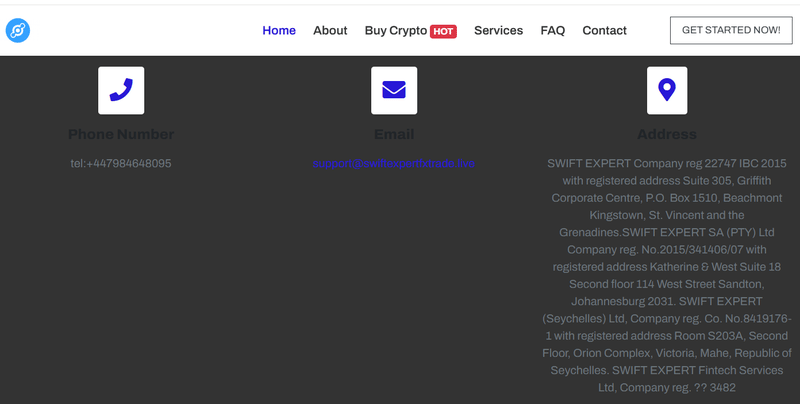The image size is (800, 404).
Task: Click the tel:+447984648095 phone number
Action: (x=121, y=163)
